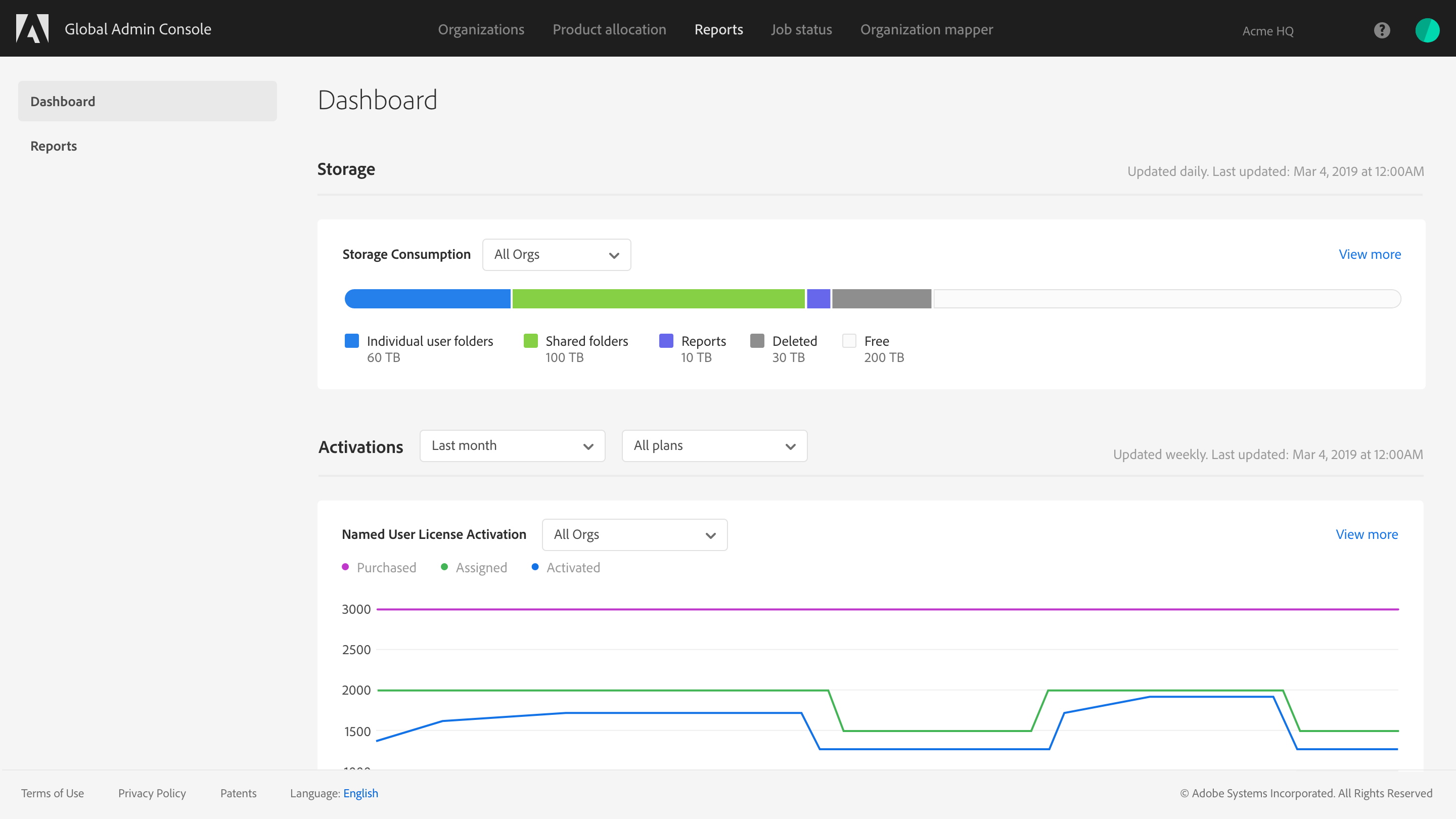Screen dimensions: 1456x819
Task: Open the license activation All Orgs dropdown
Action: click(634, 534)
